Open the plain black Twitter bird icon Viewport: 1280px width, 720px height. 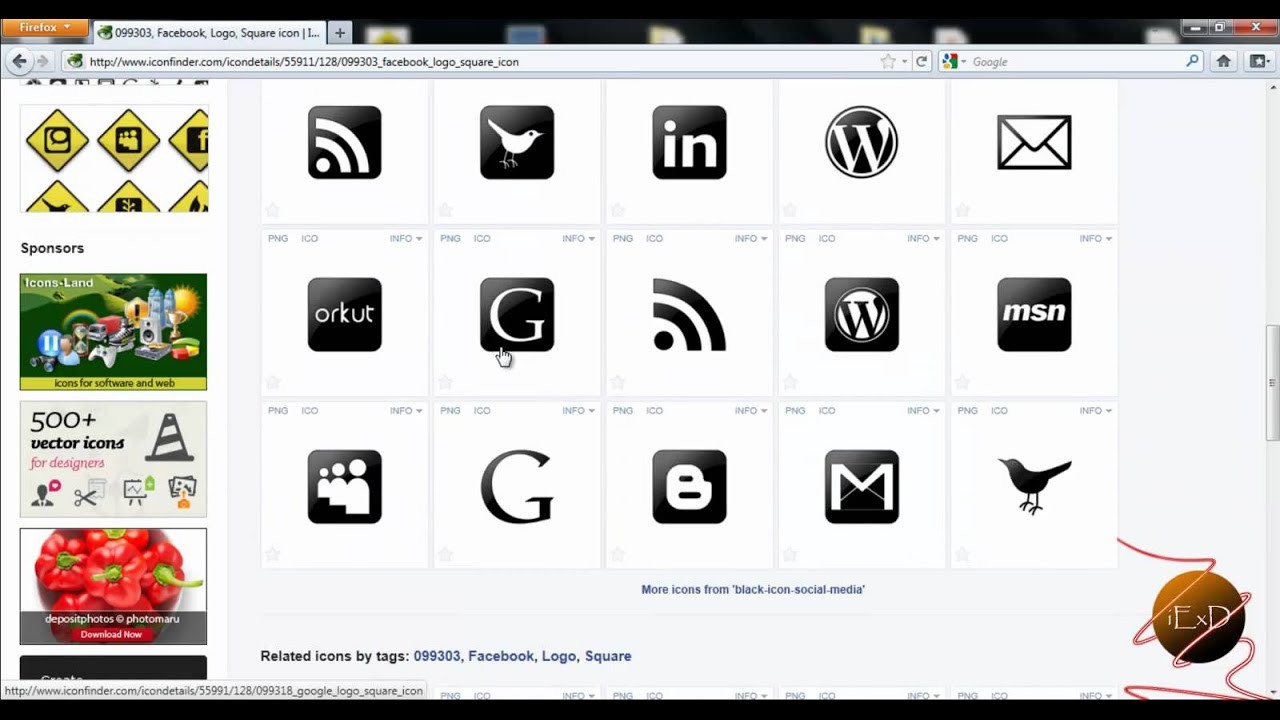pyautogui.click(x=1034, y=486)
